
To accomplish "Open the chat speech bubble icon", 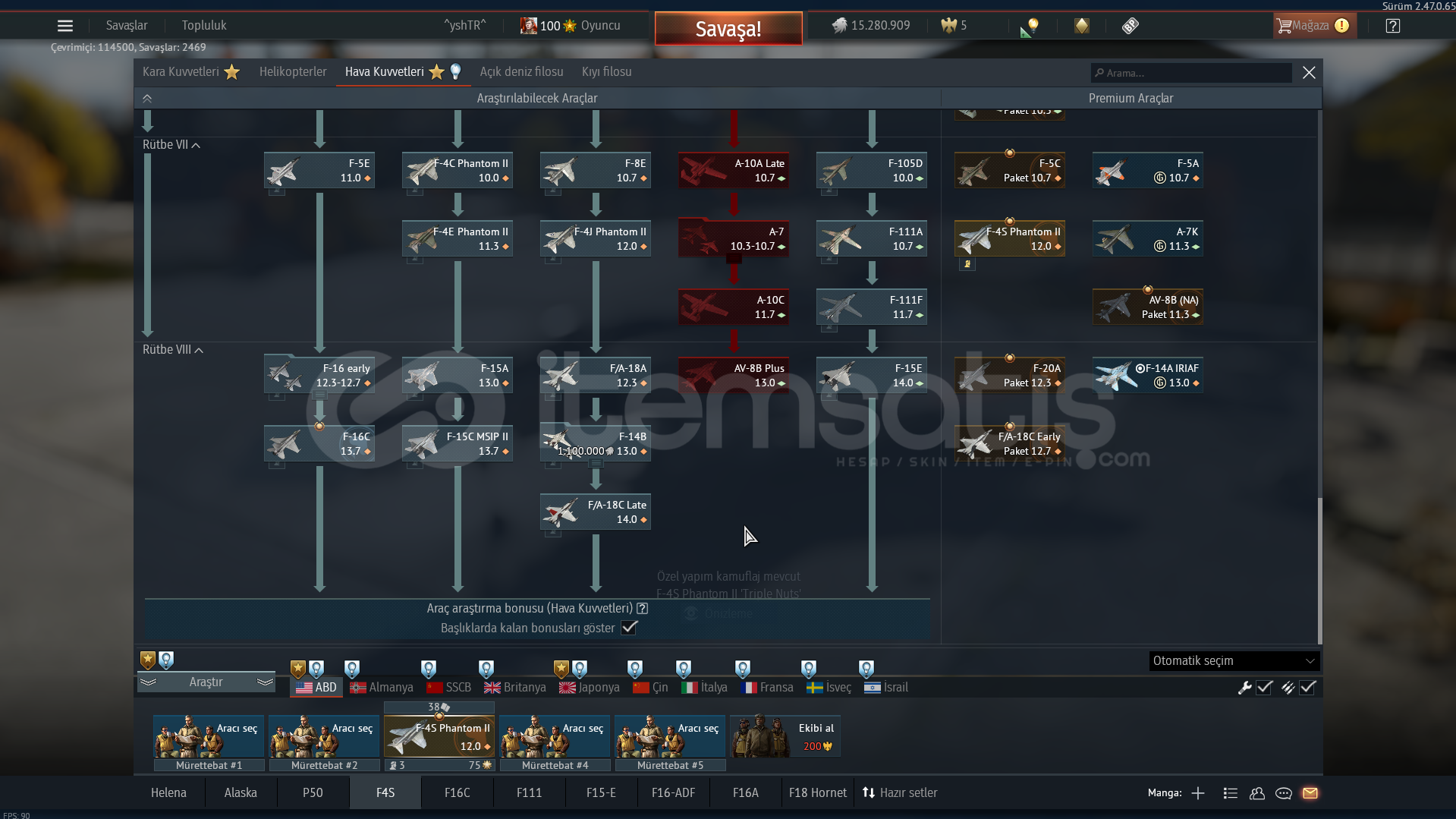I will (x=1284, y=793).
